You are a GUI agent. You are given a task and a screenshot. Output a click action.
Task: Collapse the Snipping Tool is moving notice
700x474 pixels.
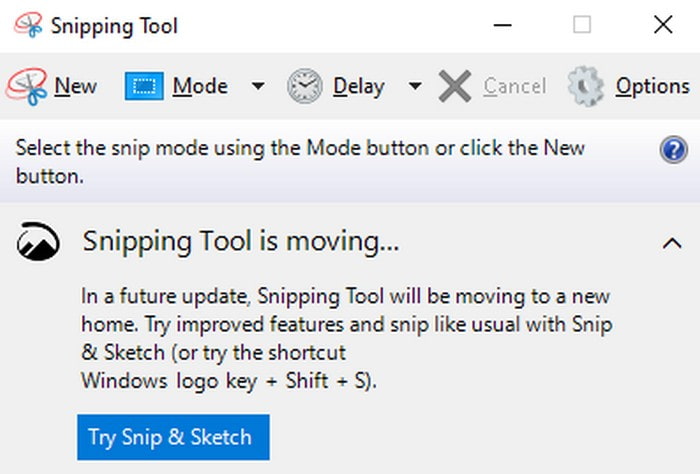point(672,243)
